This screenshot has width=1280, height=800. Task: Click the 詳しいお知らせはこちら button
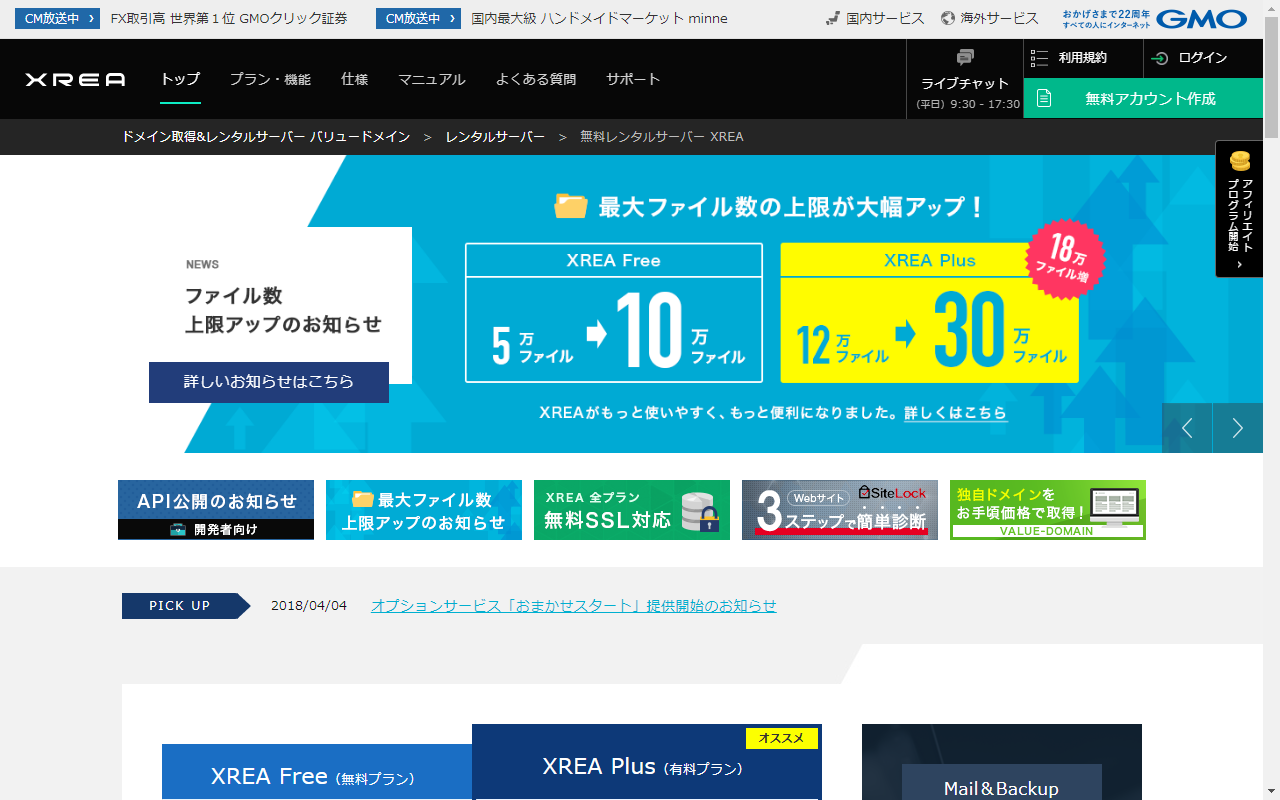point(269,382)
